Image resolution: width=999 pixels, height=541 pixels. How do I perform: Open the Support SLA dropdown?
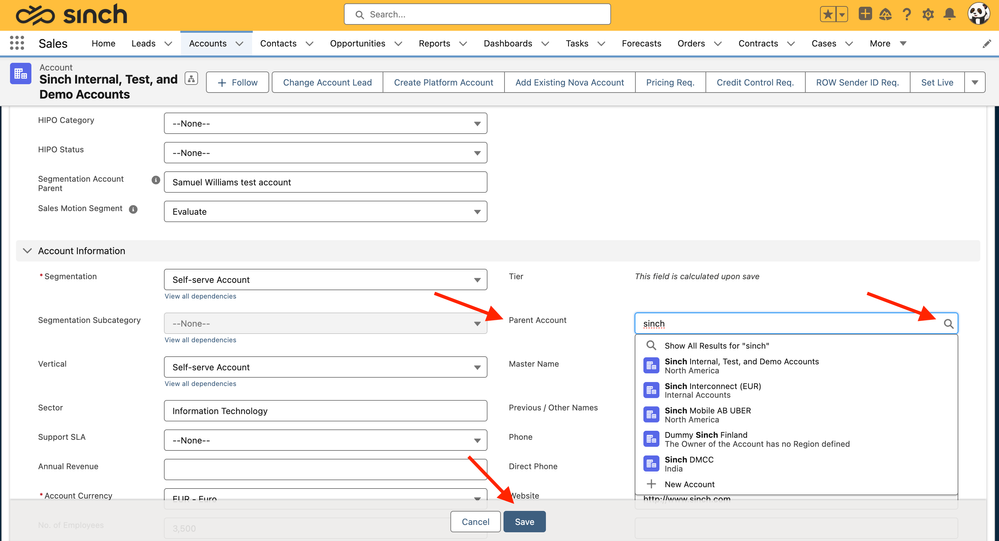pyautogui.click(x=326, y=440)
